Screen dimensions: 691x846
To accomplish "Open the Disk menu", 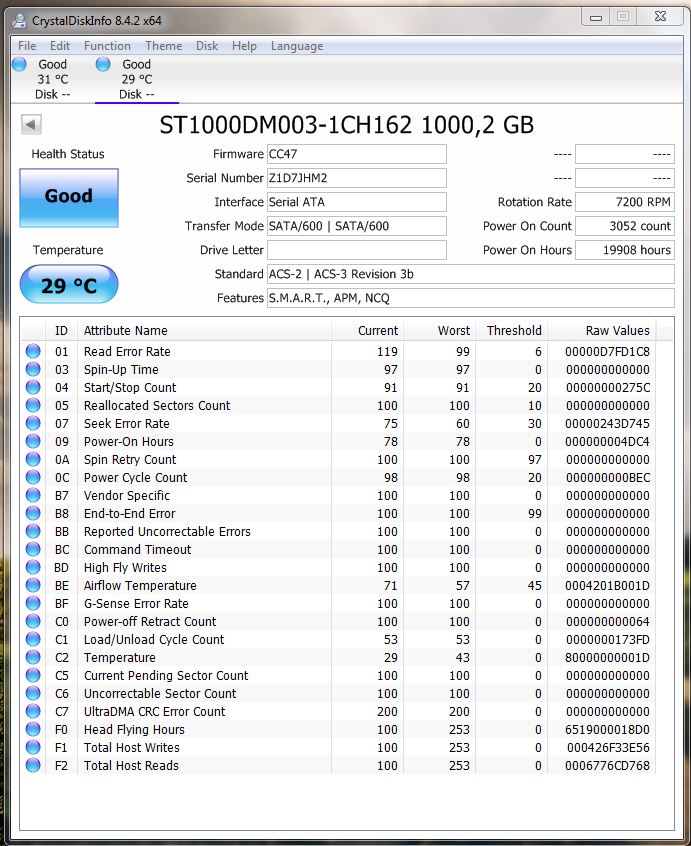I will [207, 46].
